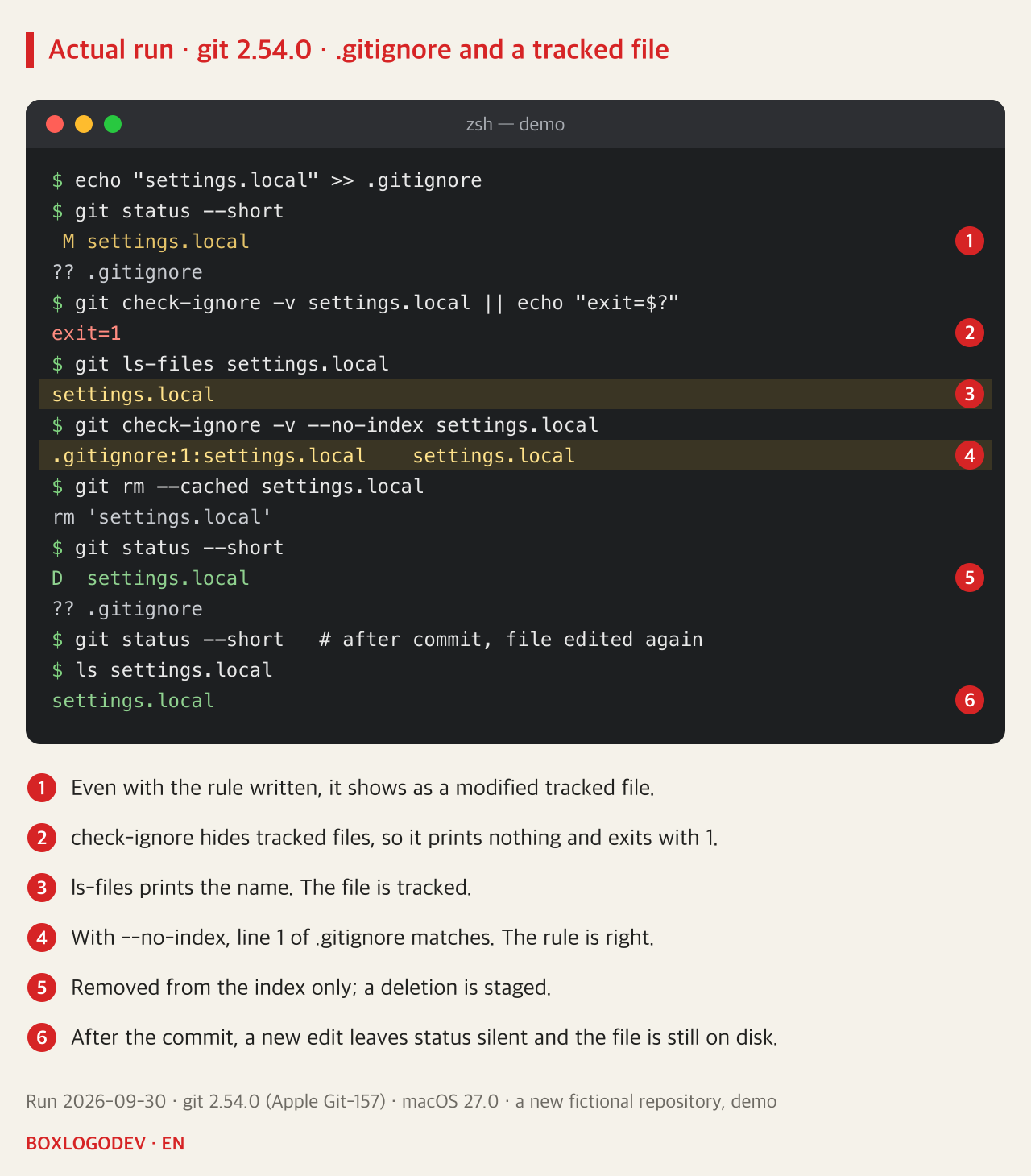Click the 'git check-ignore -v --no-index settings.local' command
1031x1176 pixels.
point(325,425)
